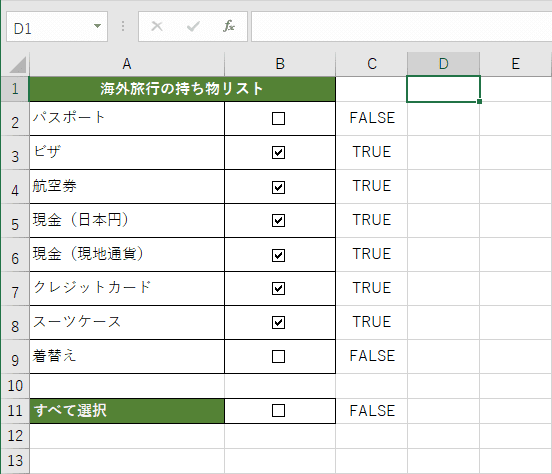
Task: Uncheck the 現金（現地通貨） checkbox
Action: (x=278, y=255)
